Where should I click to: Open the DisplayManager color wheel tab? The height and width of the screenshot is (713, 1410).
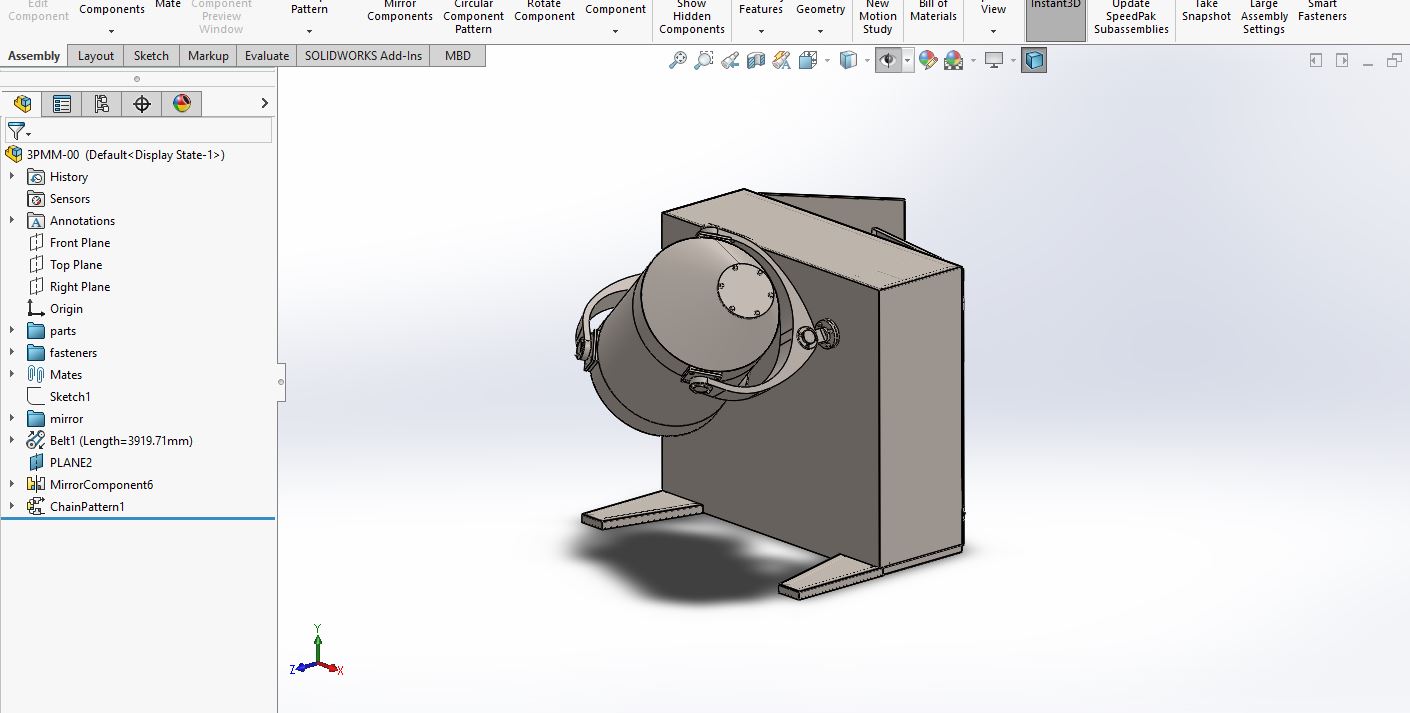pyautogui.click(x=182, y=103)
